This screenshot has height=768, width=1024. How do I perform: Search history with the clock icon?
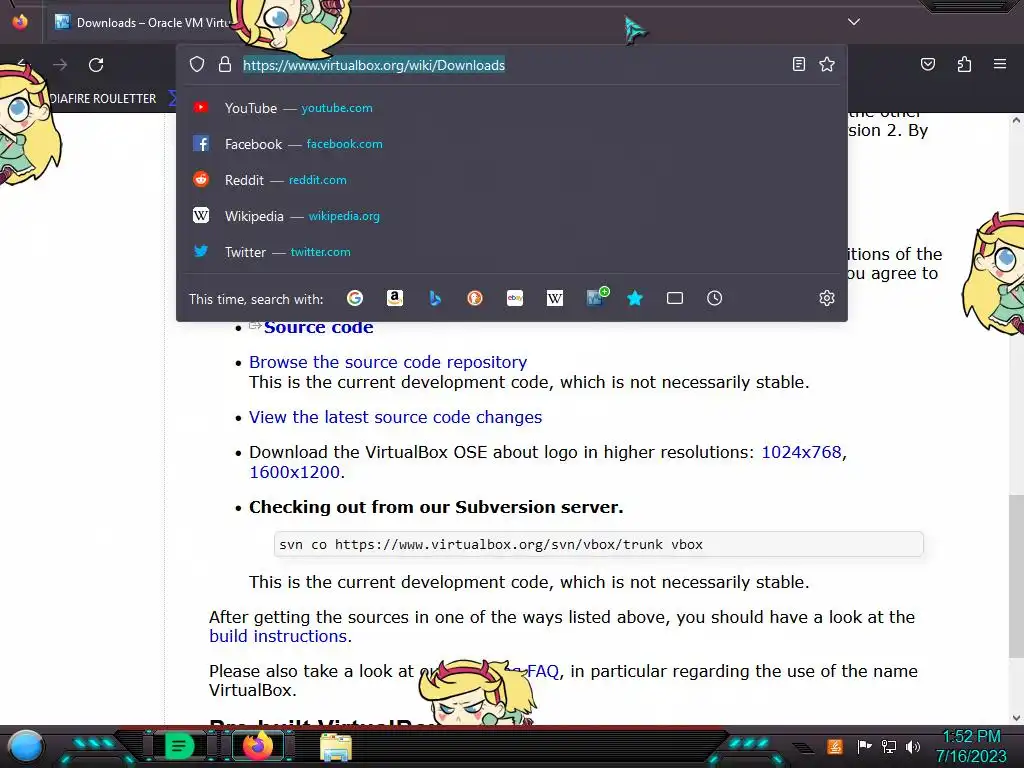click(x=714, y=298)
